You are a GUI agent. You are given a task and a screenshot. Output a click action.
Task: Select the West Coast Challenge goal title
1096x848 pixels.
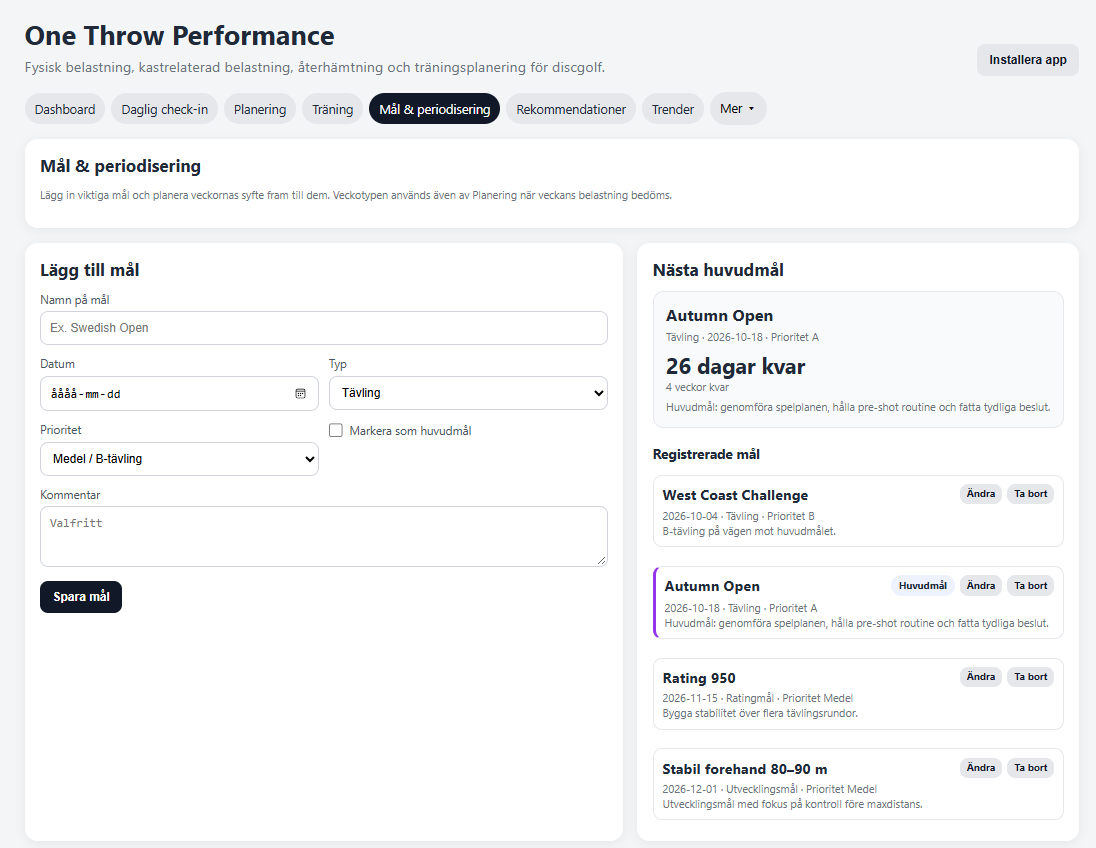tap(735, 496)
